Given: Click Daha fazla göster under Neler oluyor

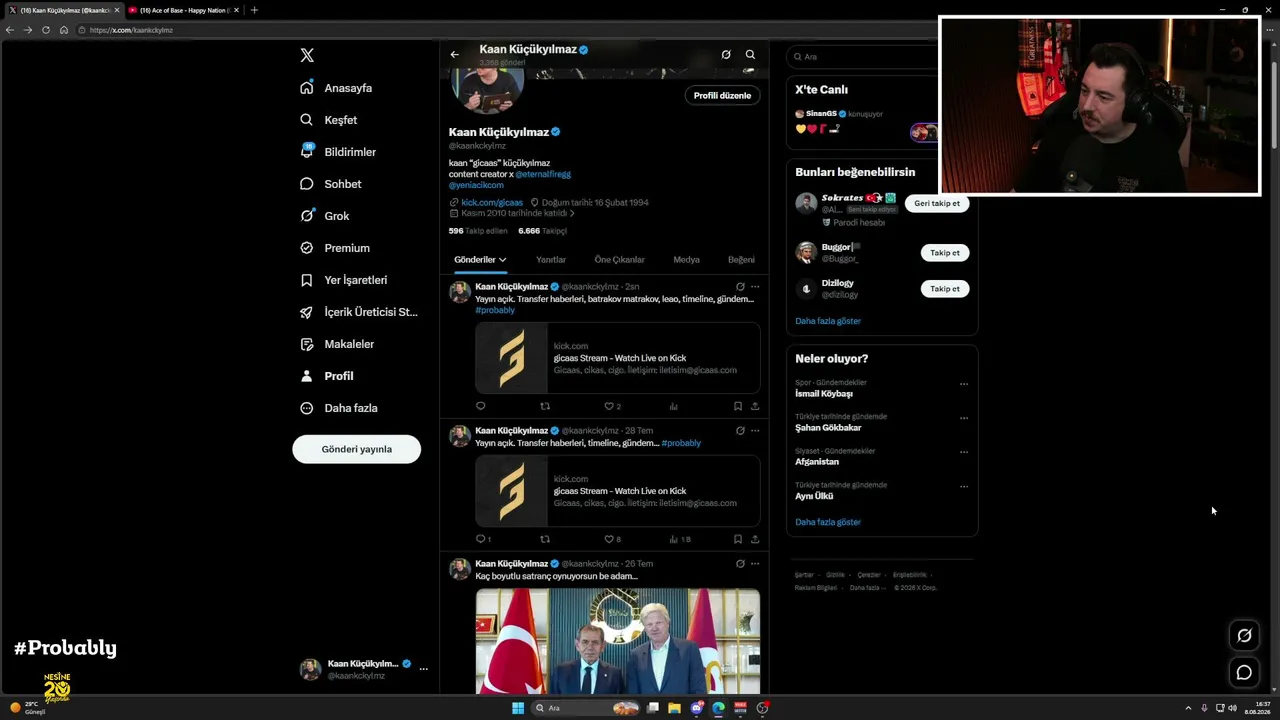Looking at the screenshot, I should [828, 522].
